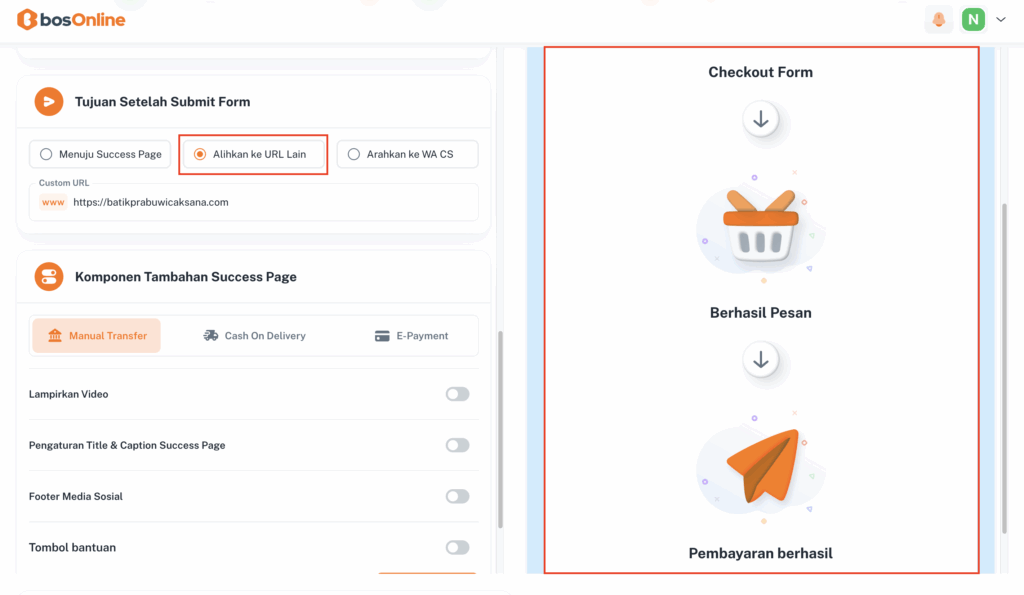Switch to the Cash On Delivery tab

coord(254,336)
